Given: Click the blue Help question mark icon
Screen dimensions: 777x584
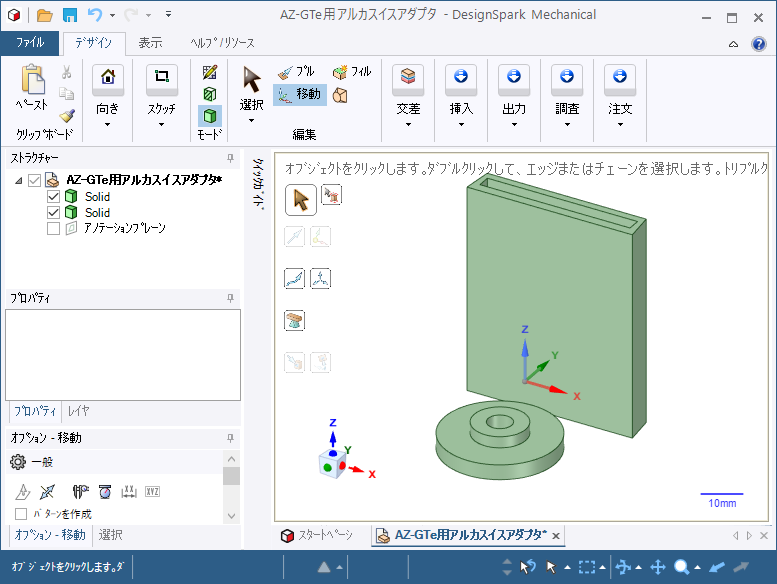Looking at the screenshot, I should pyautogui.click(x=759, y=44).
